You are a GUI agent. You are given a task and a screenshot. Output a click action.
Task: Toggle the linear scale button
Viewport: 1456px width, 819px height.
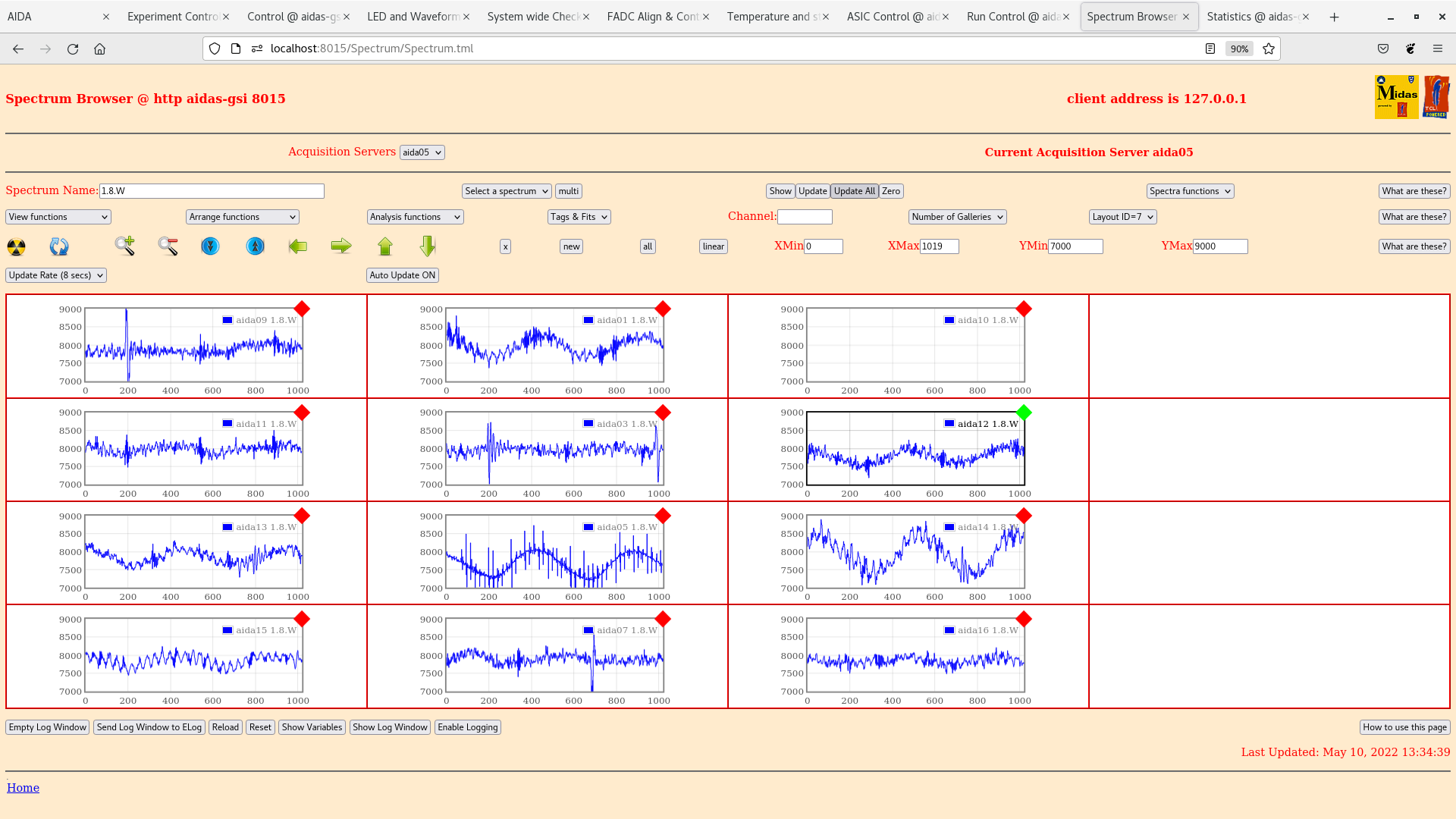pos(713,246)
